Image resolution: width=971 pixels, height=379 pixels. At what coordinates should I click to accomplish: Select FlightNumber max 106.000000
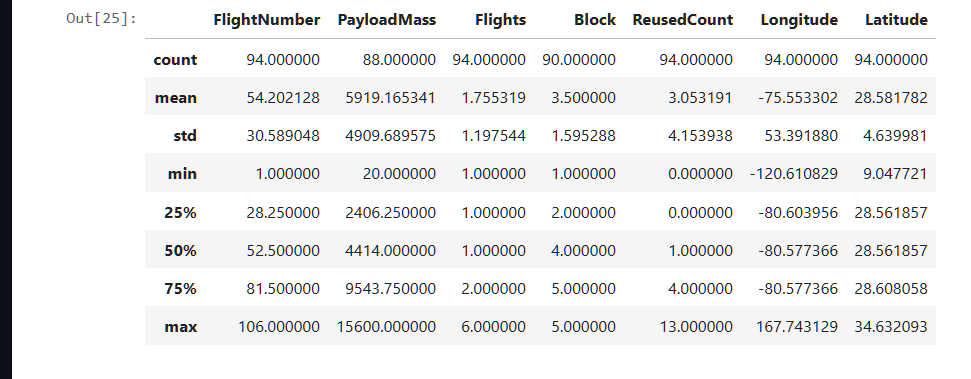point(279,327)
